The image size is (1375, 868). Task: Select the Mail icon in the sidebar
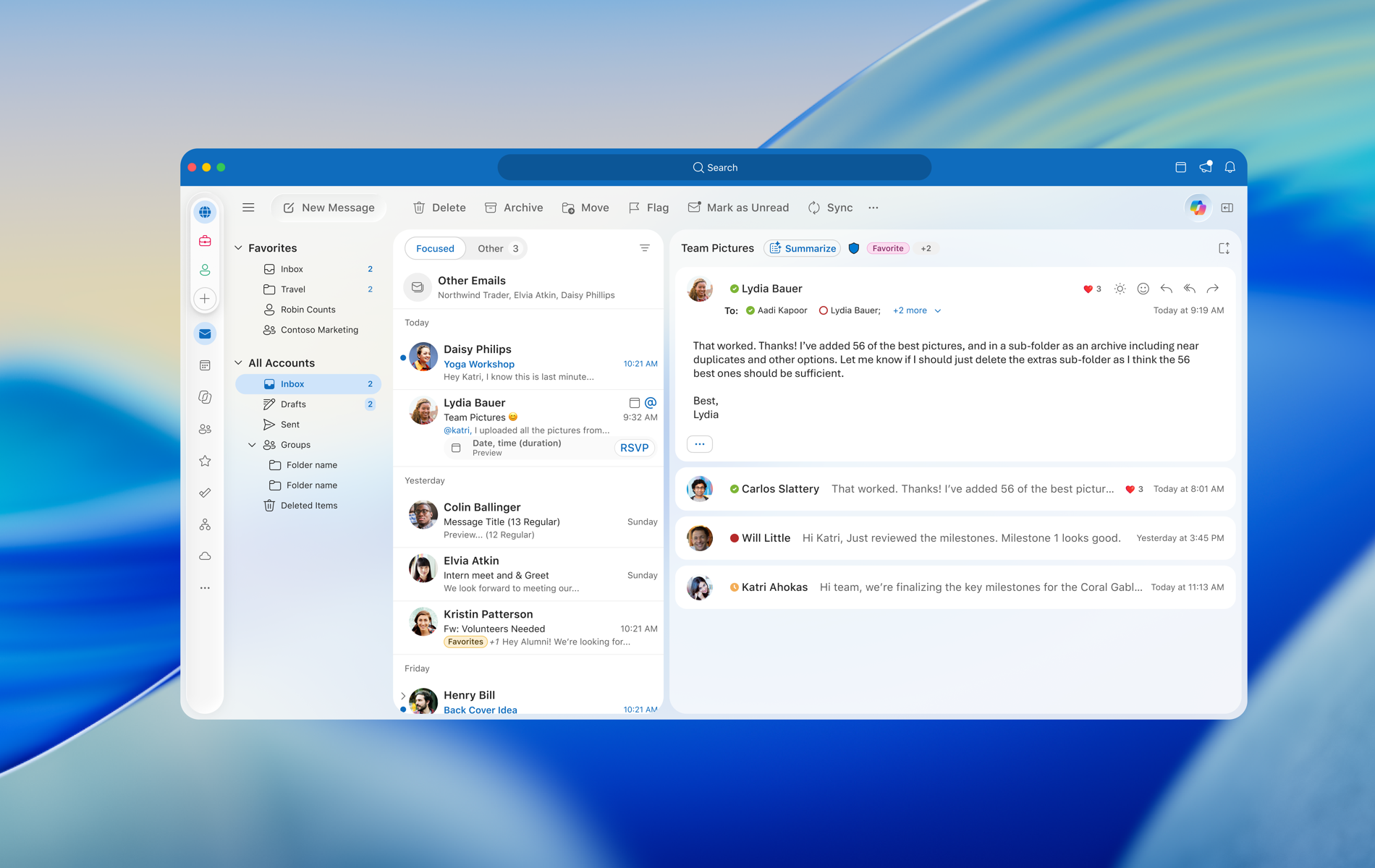[205, 333]
